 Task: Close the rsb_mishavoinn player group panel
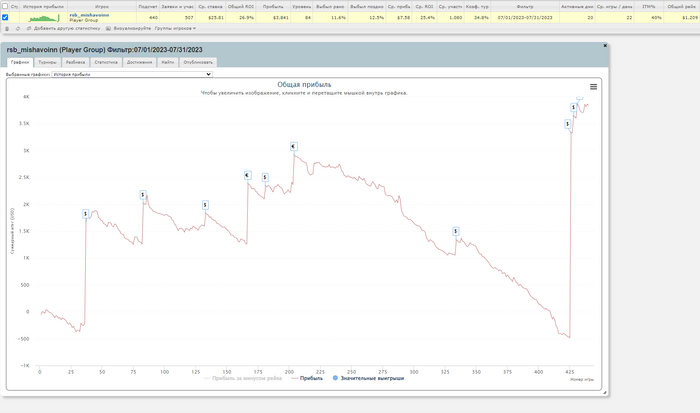coord(605,46)
